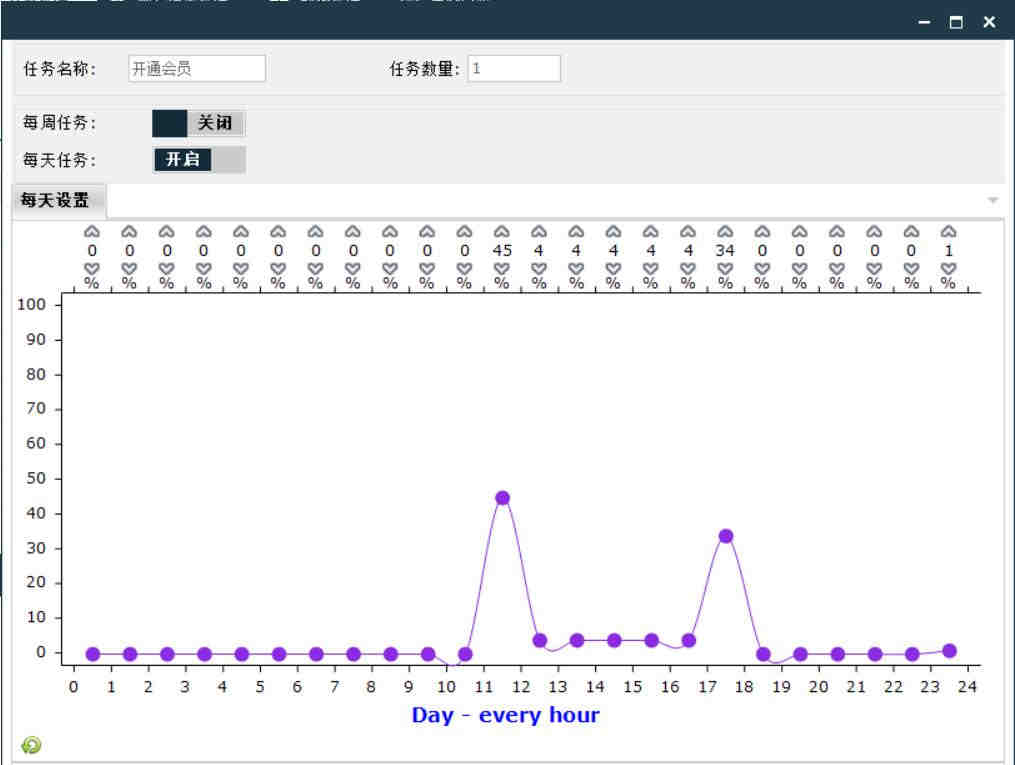This screenshot has width=1015, height=765.
Task: Click the chart point for hour 12-13
Action: coord(540,641)
